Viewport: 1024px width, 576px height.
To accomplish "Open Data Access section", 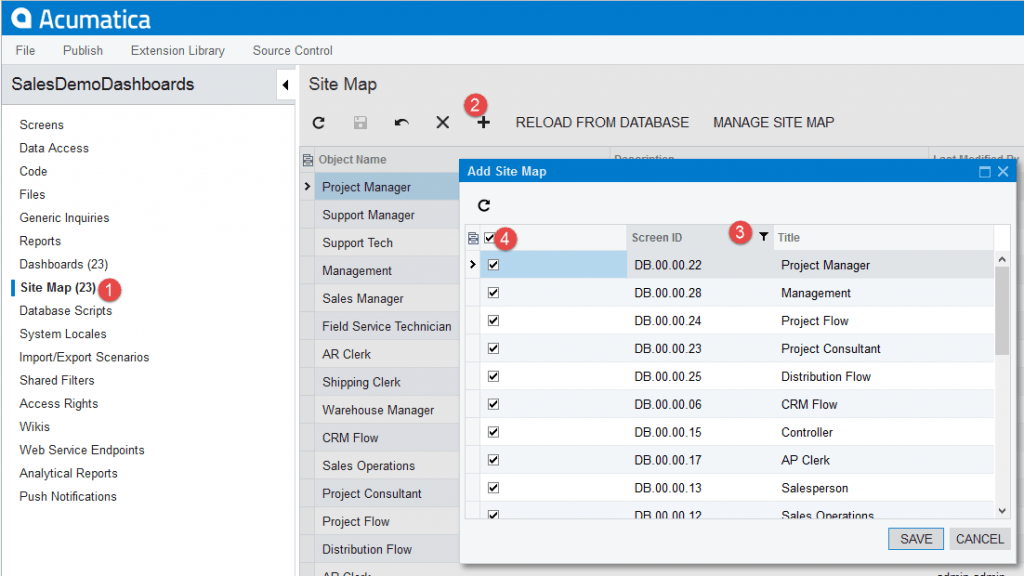I will pyautogui.click(x=54, y=148).
